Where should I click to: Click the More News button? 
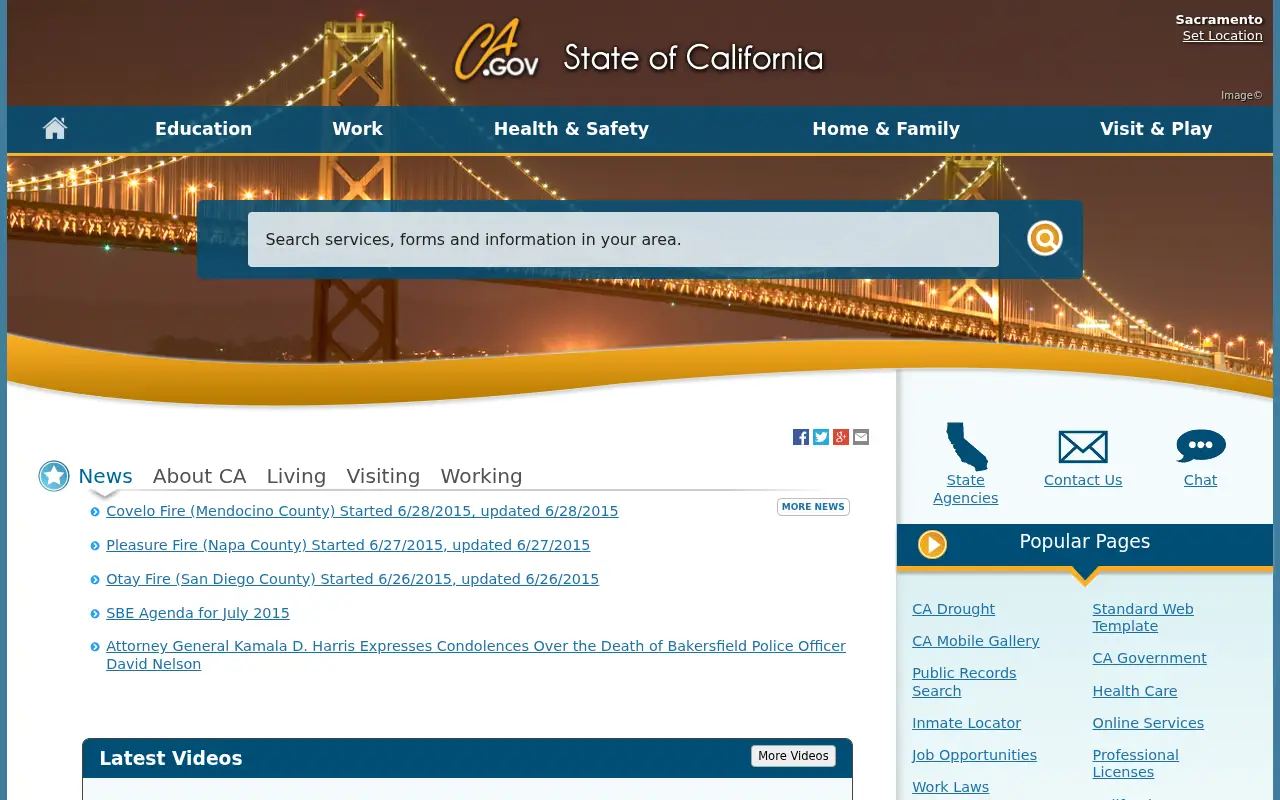pyautogui.click(x=813, y=507)
